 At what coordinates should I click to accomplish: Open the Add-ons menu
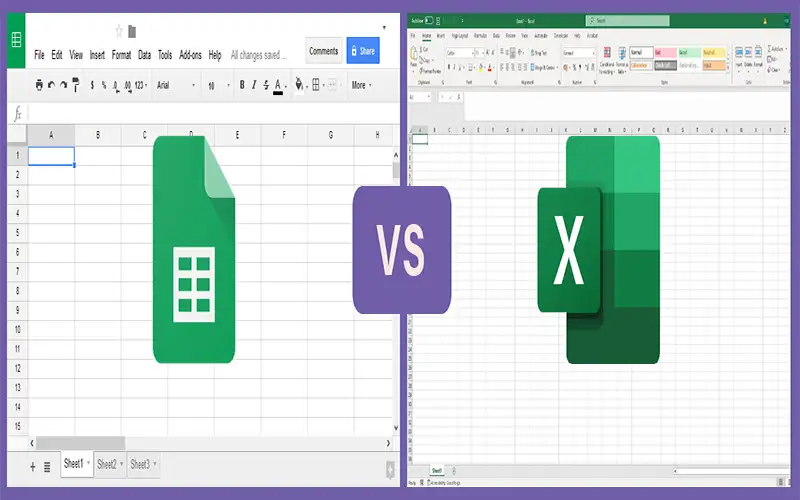coord(190,55)
